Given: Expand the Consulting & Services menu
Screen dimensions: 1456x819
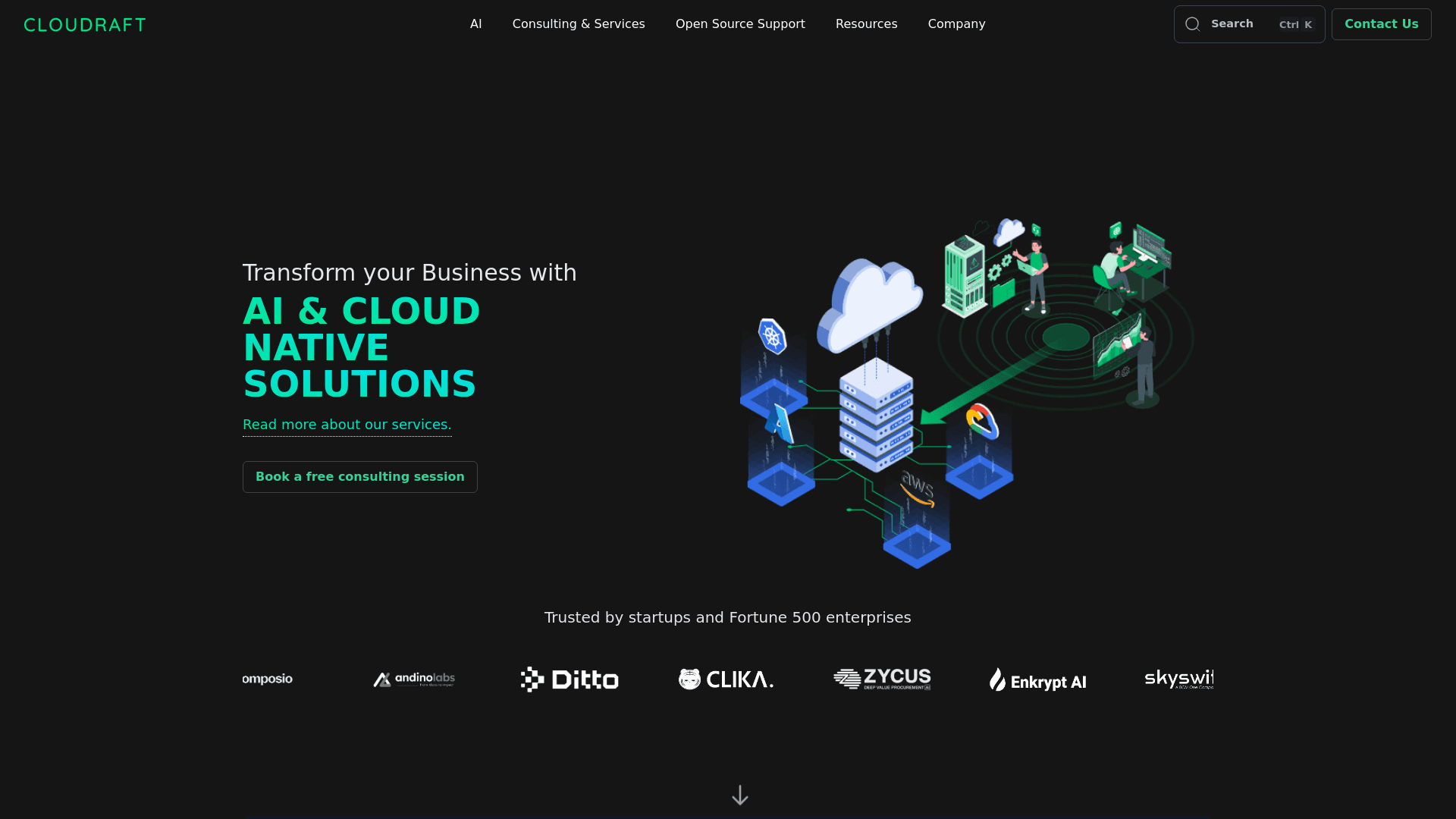Looking at the screenshot, I should (x=579, y=24).
